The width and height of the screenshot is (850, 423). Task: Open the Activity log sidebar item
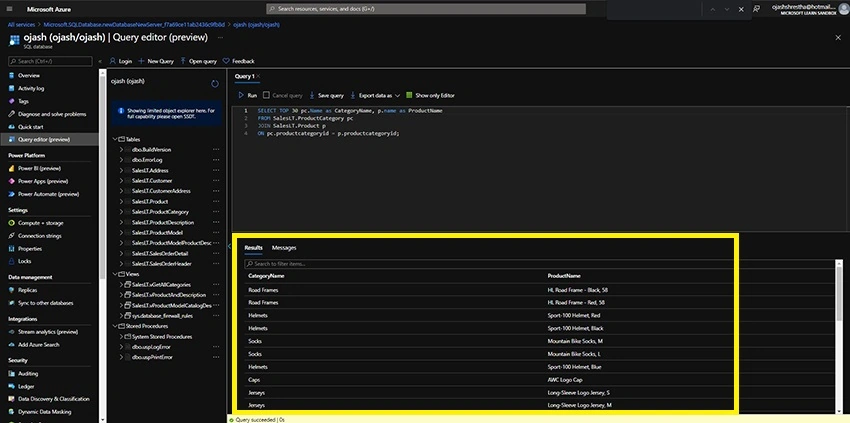pos(31,88)
